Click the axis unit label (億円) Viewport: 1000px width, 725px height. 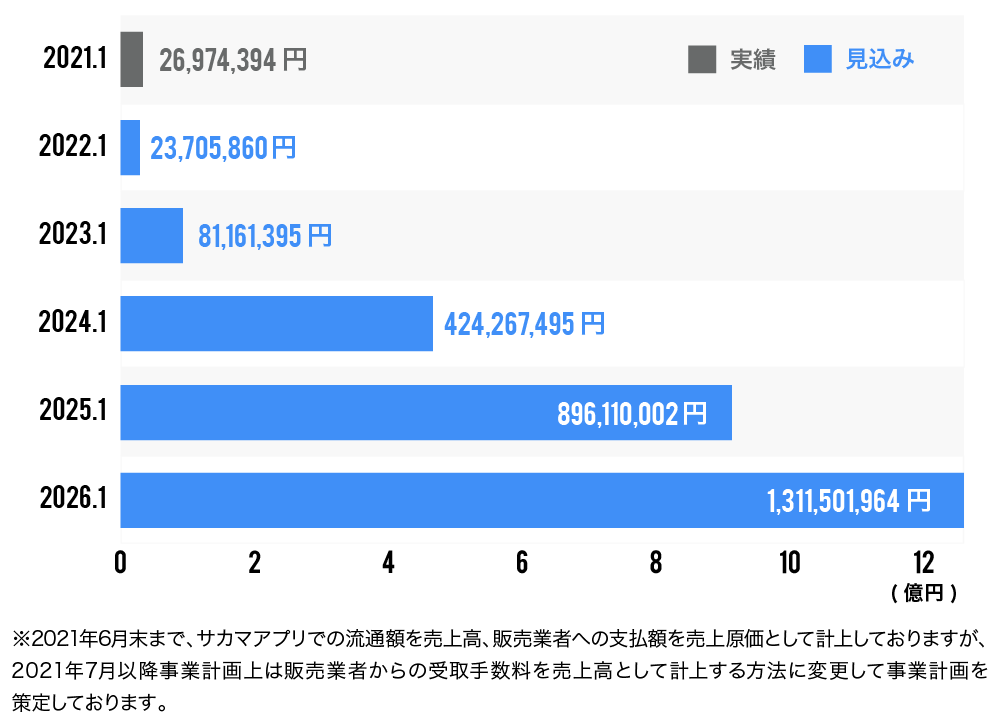click(923, 593)
